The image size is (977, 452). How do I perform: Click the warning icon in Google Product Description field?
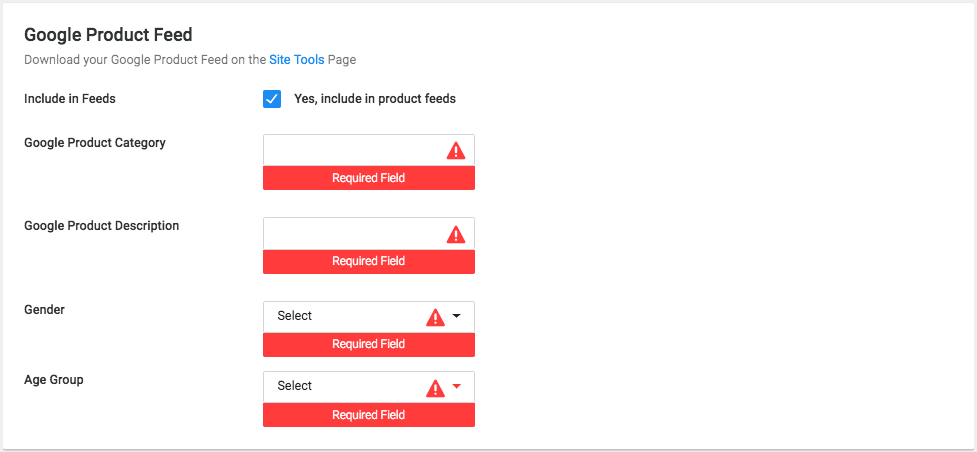pos(456,234)
